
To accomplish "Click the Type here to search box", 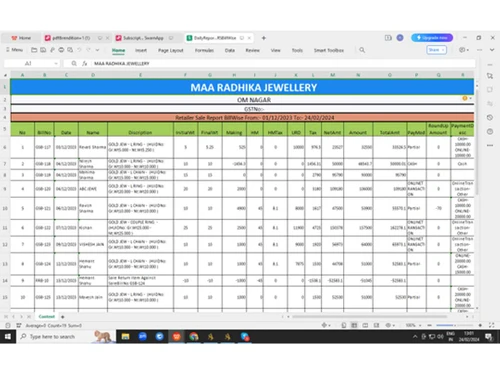I will click(x=66, y=337).
